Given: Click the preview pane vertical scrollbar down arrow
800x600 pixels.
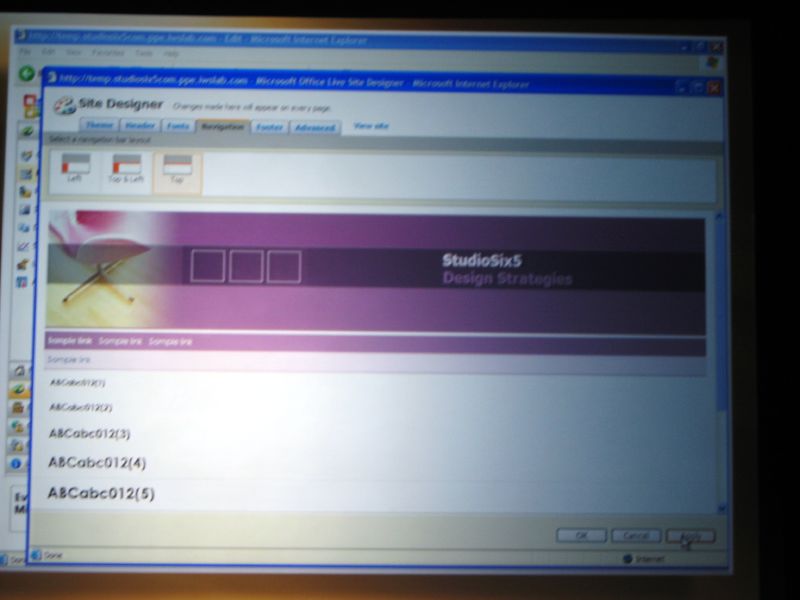Looking at the screenshot, I should (x=720, y=506).
